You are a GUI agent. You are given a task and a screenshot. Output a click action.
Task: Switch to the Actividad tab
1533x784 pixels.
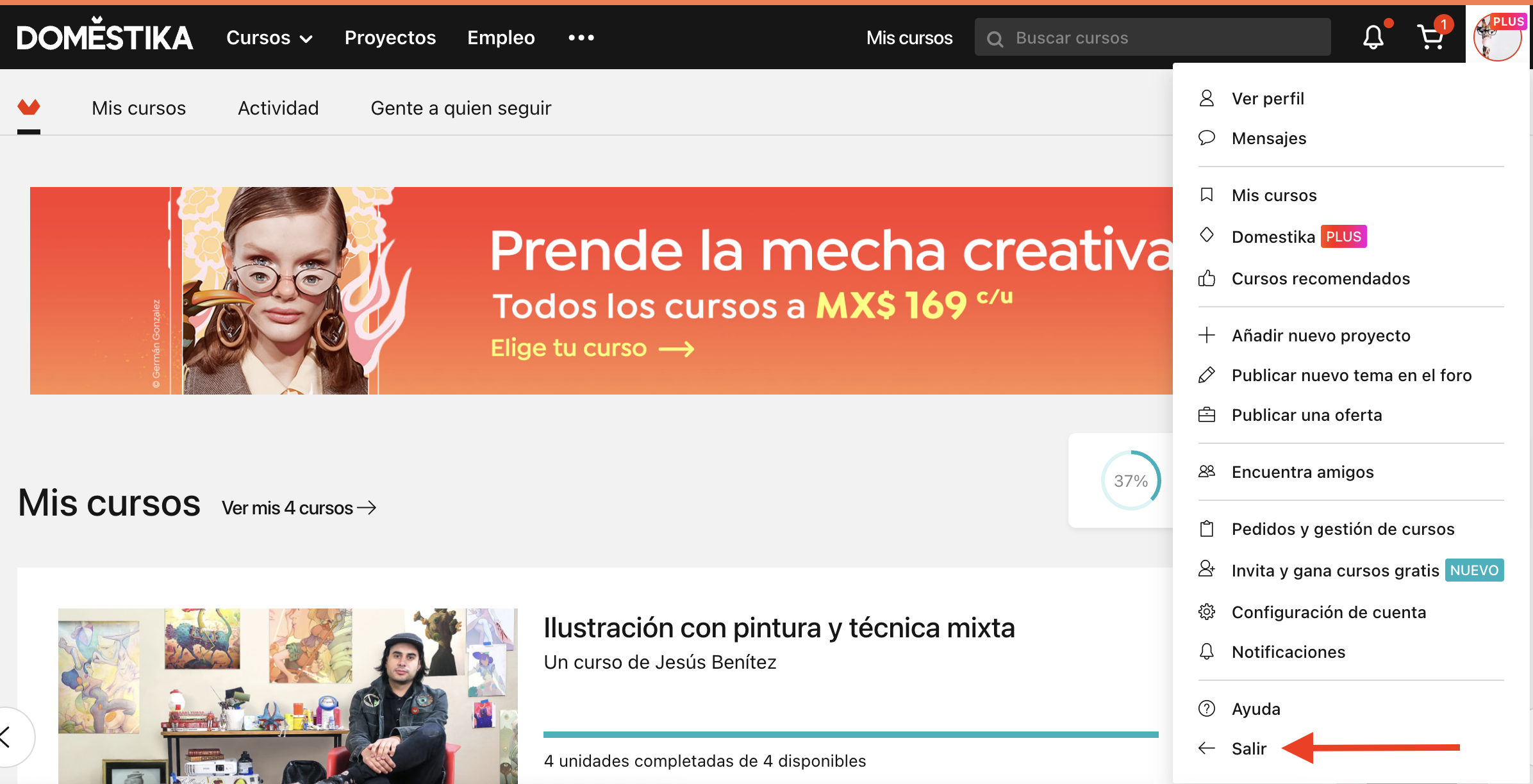click(278, 108)
